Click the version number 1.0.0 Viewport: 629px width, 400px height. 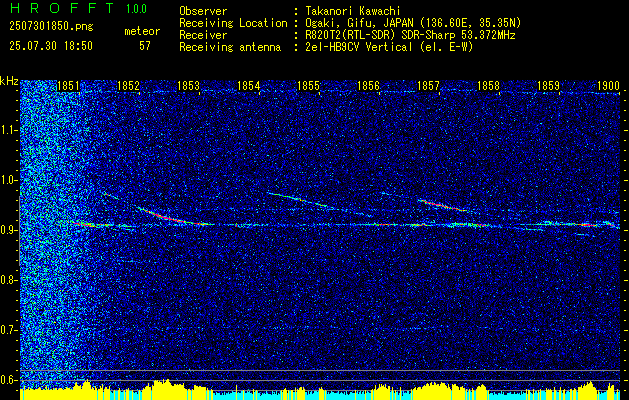tap(136, 8)
